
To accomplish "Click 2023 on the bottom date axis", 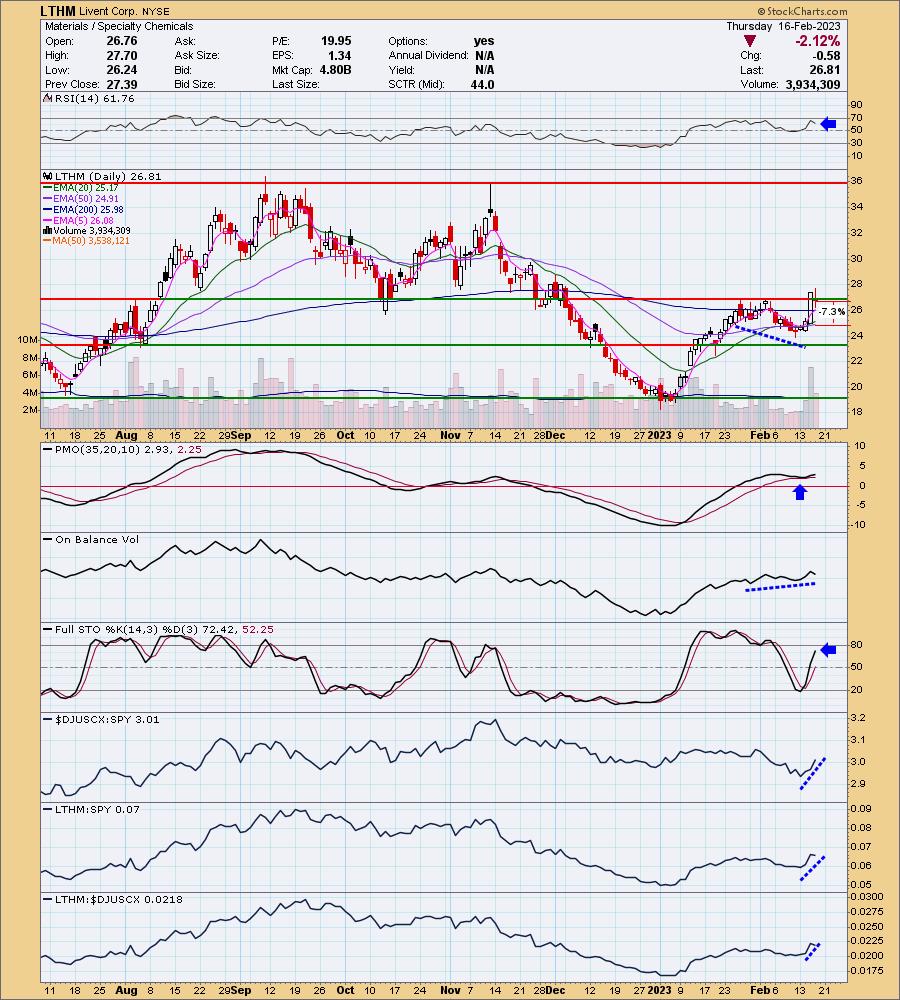I will tap(659, 990).
